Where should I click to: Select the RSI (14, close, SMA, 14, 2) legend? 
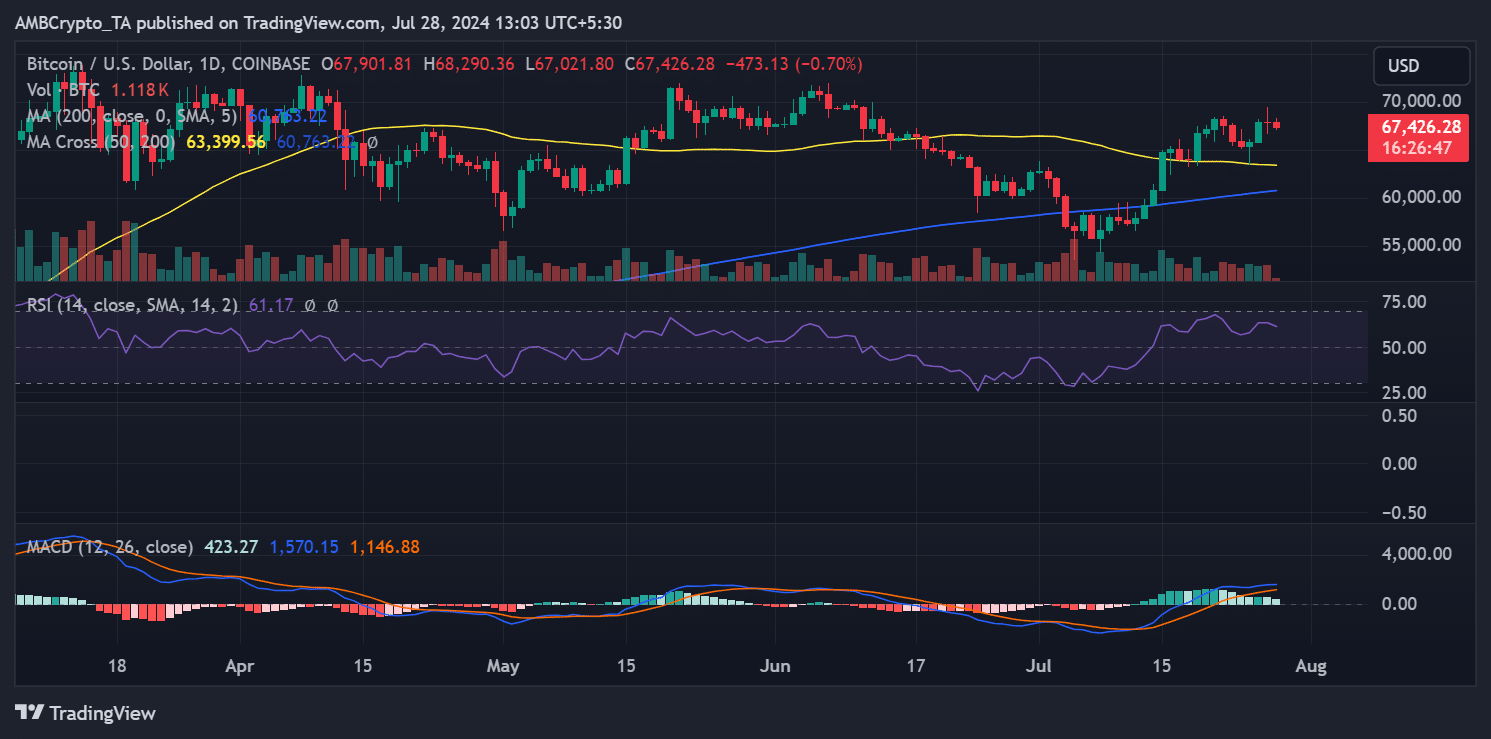click(132, 305)
